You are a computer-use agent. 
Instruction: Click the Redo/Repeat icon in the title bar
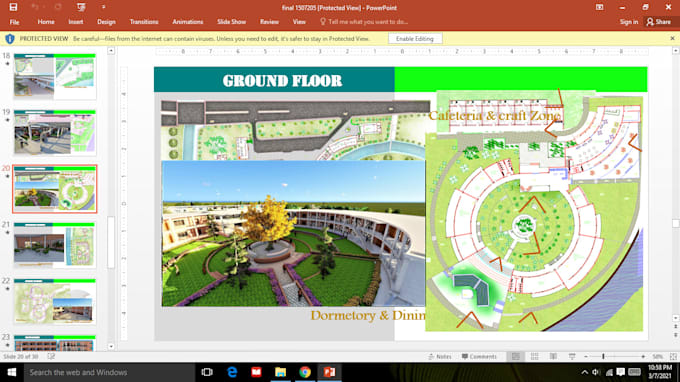pyautogui.click(x=58, y=7)
